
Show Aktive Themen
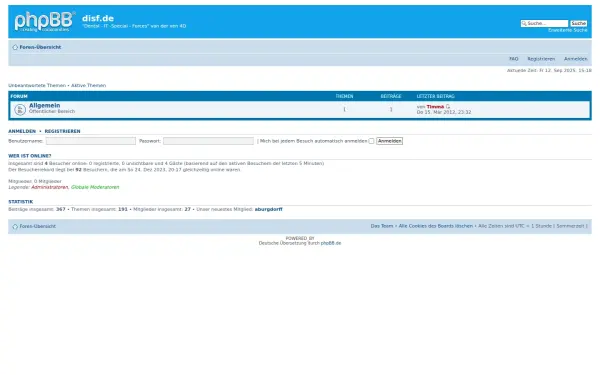[x=88, y=86]
